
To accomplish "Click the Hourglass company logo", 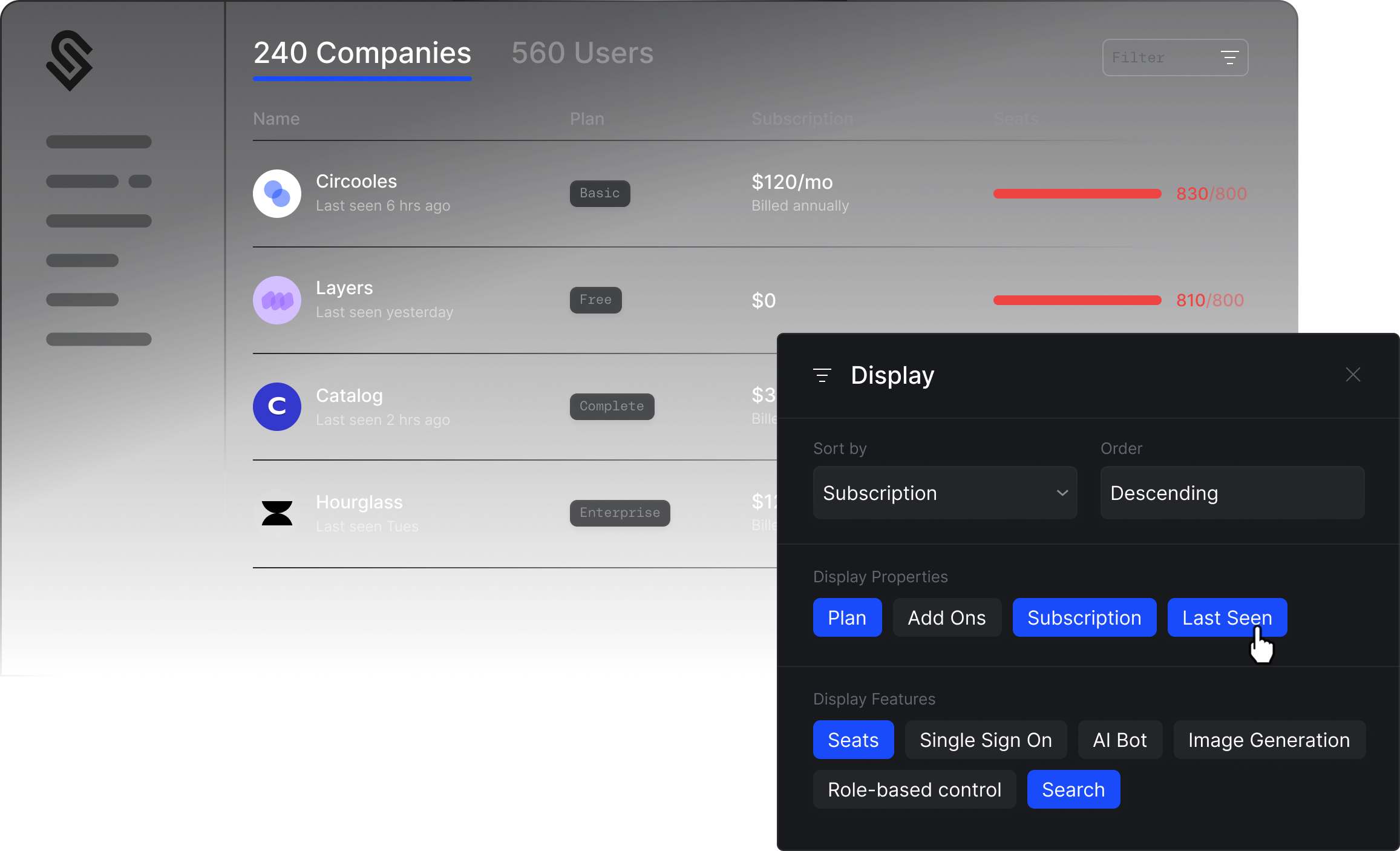I will tap(277, 513).
